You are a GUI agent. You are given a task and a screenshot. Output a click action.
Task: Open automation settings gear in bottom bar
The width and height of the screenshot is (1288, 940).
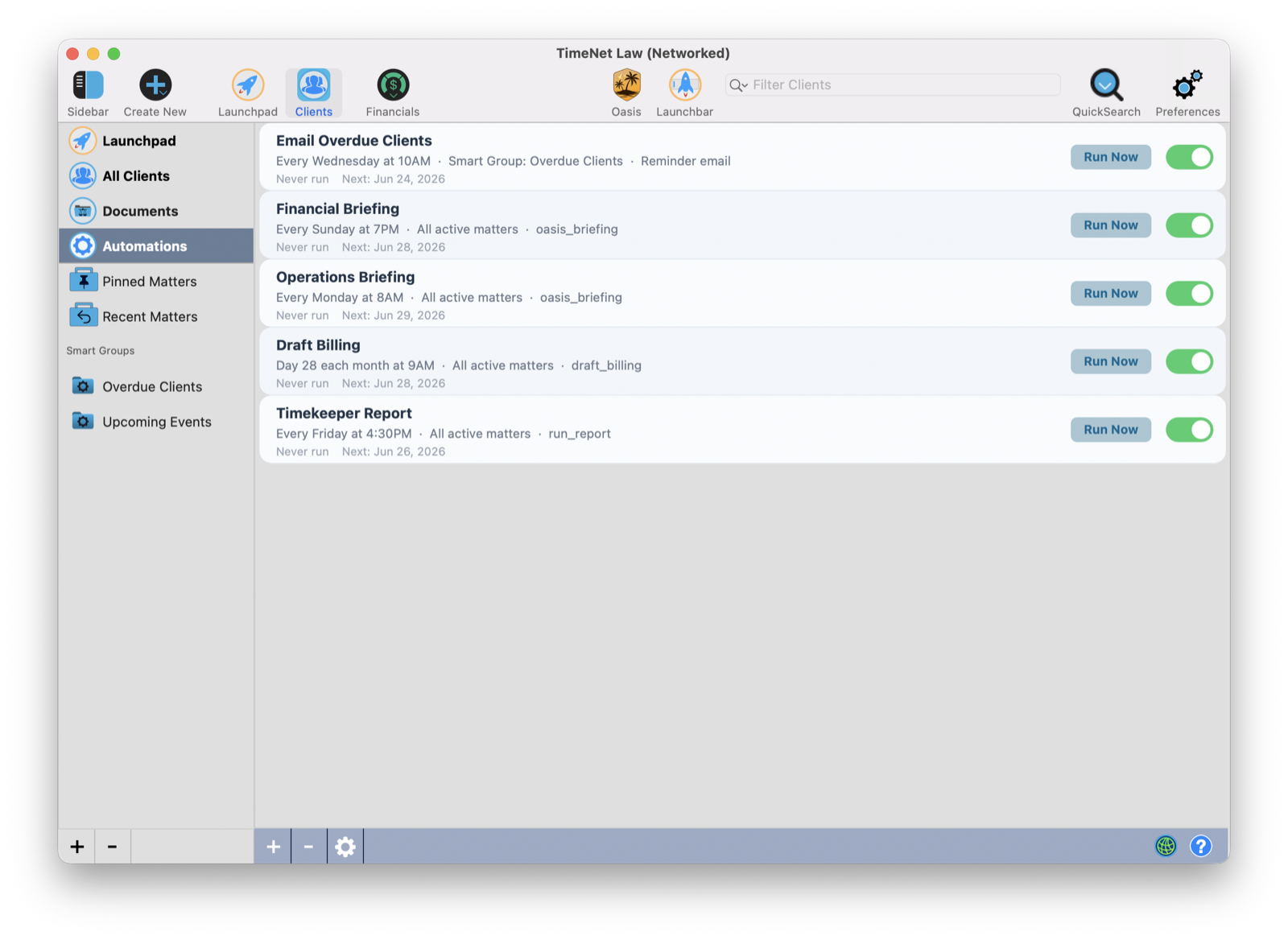[345, 847]
